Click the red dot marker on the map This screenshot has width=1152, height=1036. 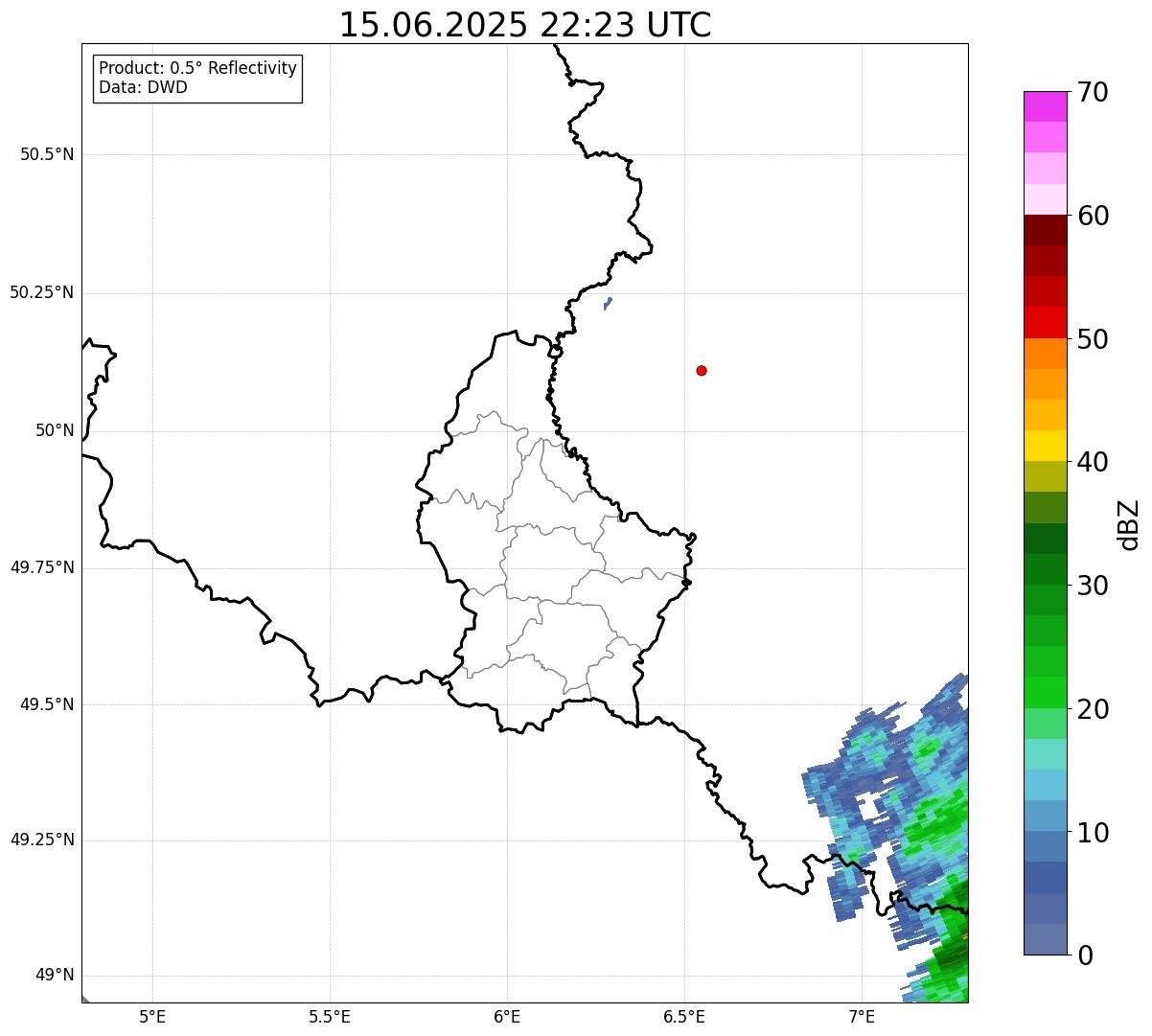tap(702, 370)
